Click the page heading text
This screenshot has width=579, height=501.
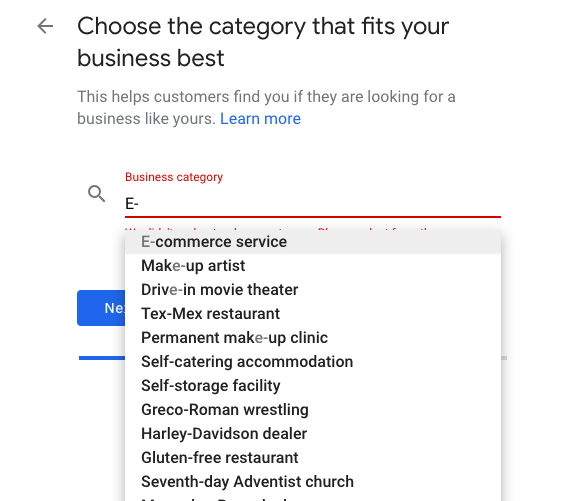[x=263, y=42]
